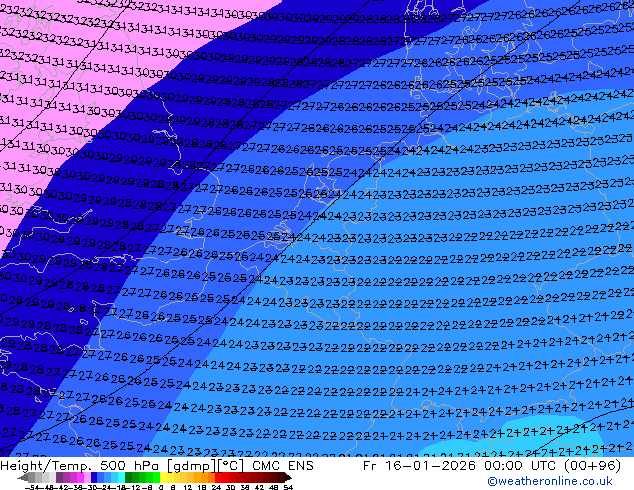This screenshot has height=490, width=634.
Task: Click the cyan swatch left of -18
Action: point(121,477)
